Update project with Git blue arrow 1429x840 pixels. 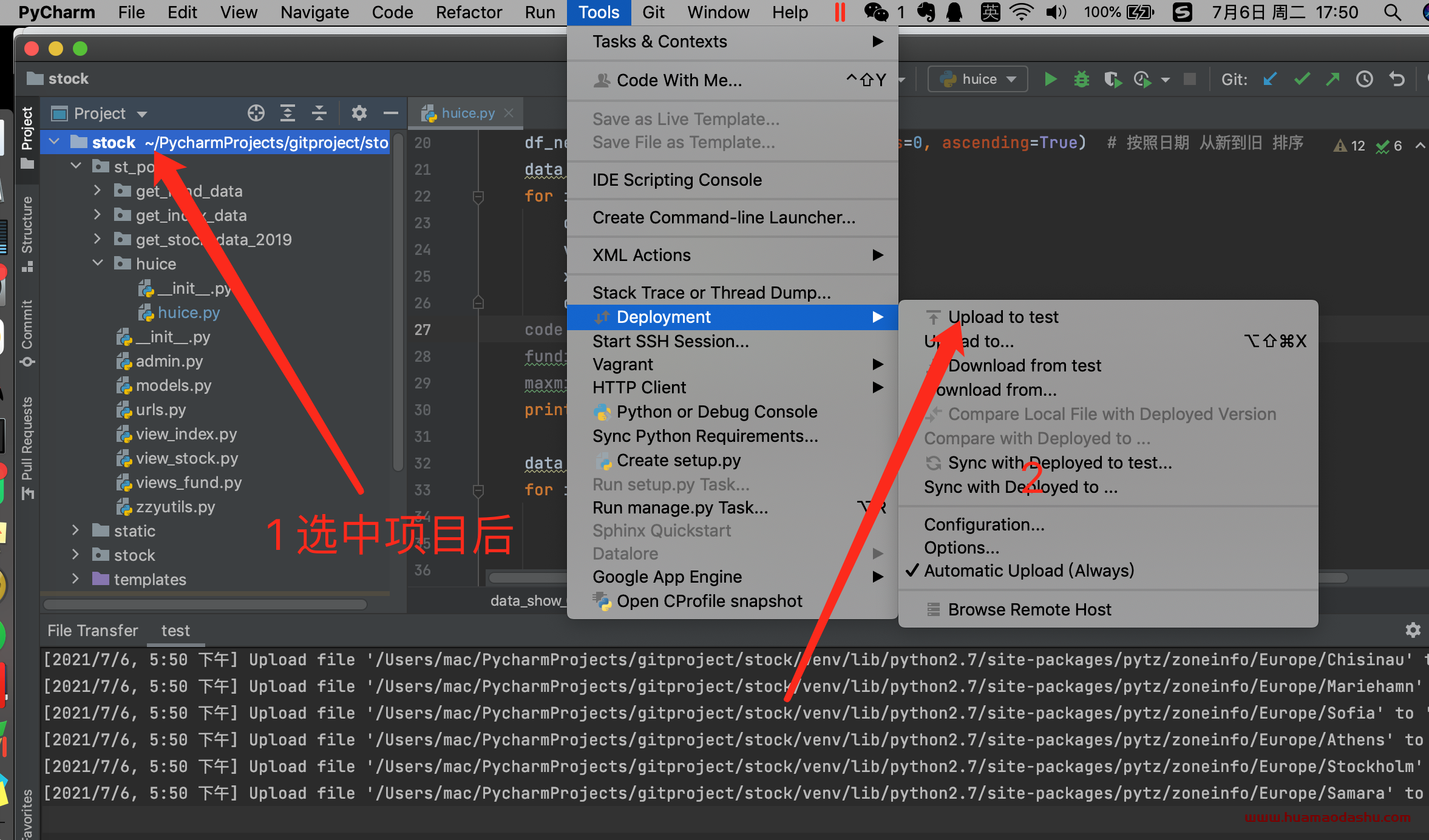click(1269, 80)
